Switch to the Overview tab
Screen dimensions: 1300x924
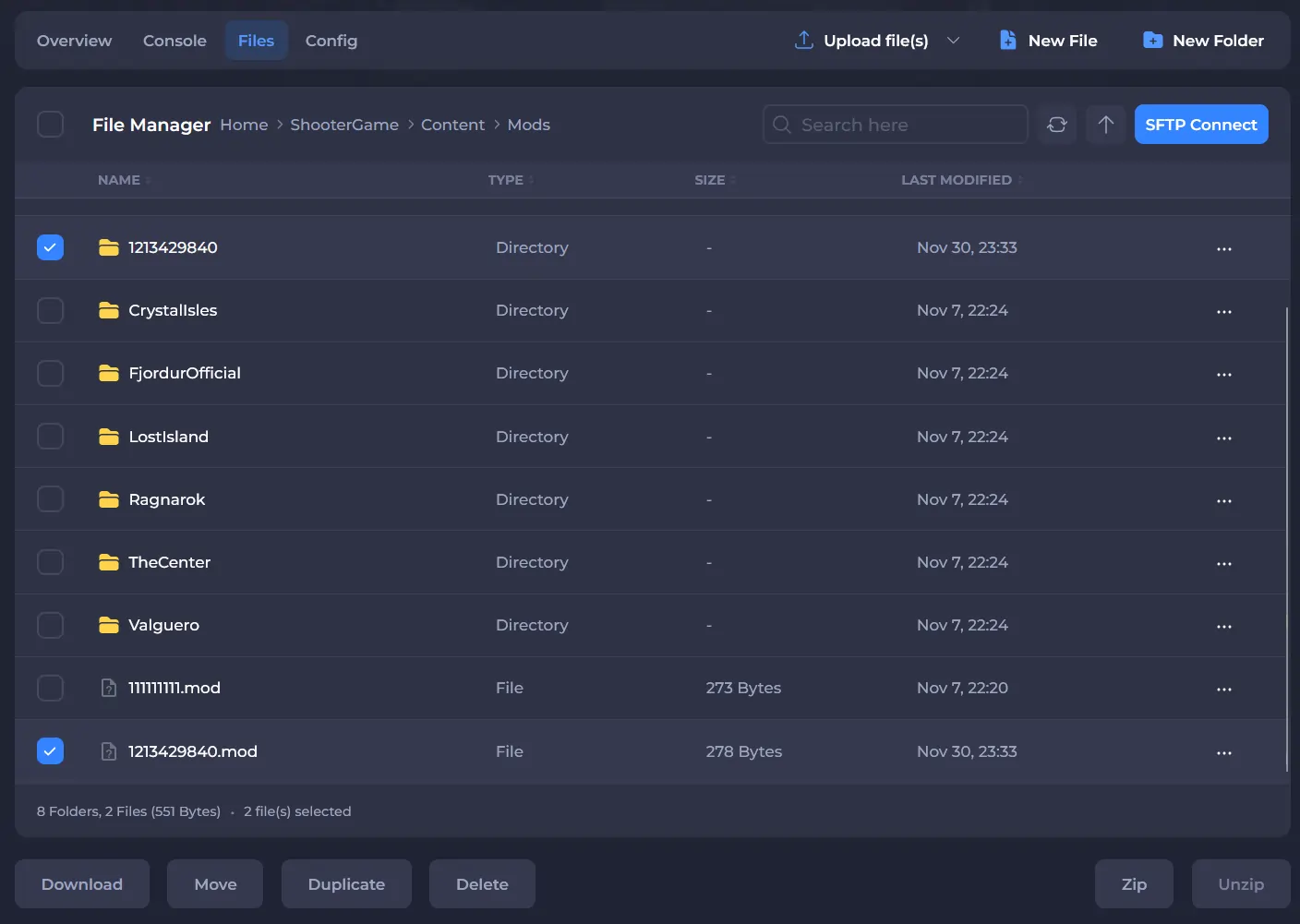pyautogui.click(x=74, y=41)
